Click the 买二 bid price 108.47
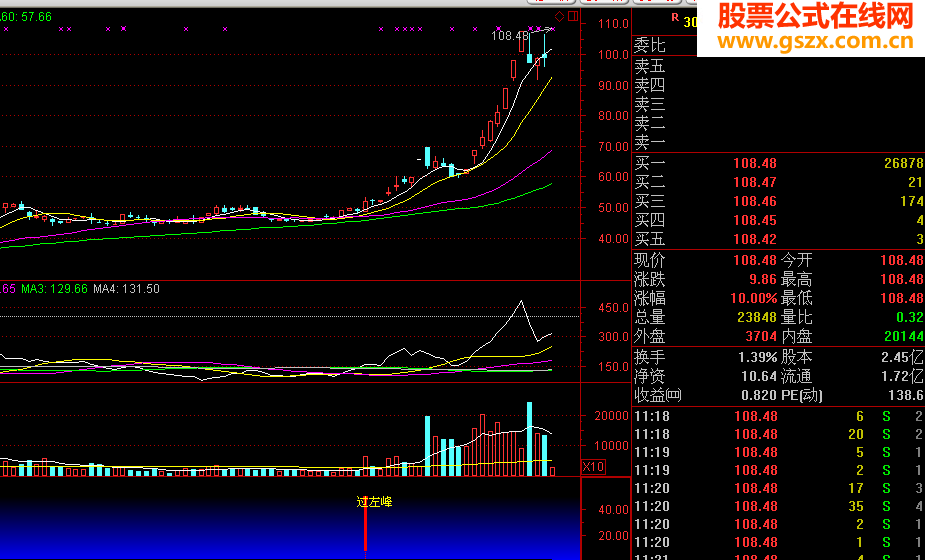Screen dimensions: 925x560 [x=755, y=182]
